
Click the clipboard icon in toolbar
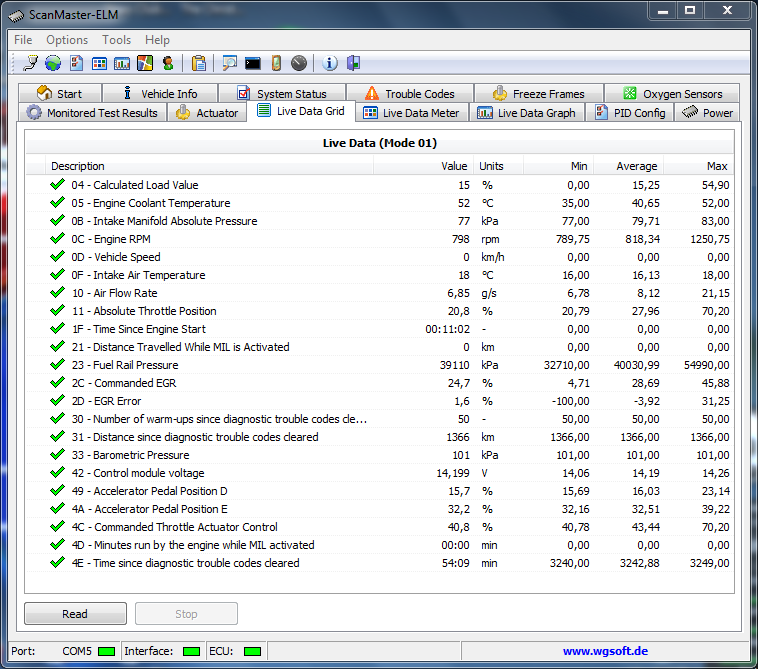coord(199,63)
